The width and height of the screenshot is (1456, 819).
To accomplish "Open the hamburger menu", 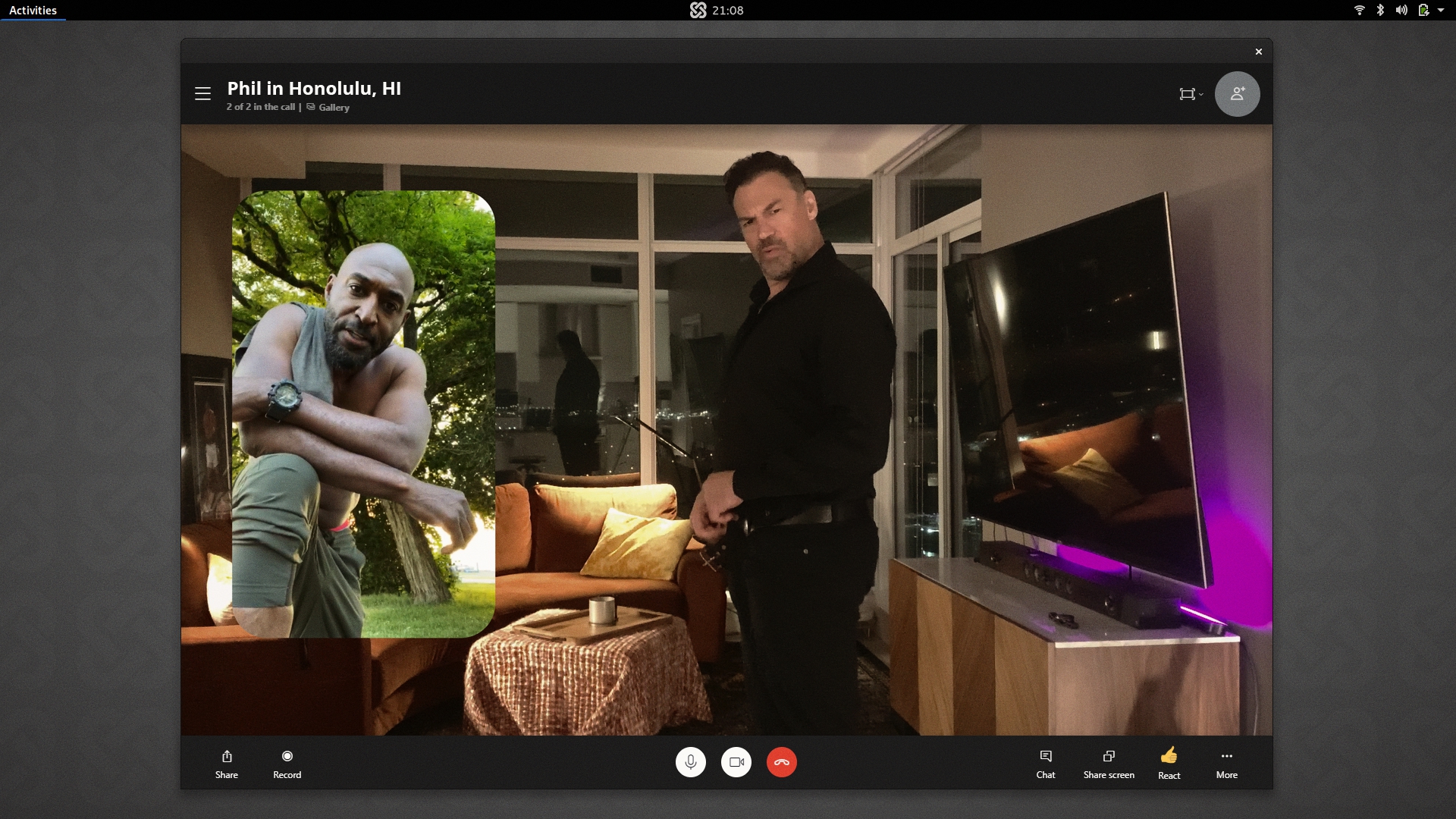I will (202, 93).
